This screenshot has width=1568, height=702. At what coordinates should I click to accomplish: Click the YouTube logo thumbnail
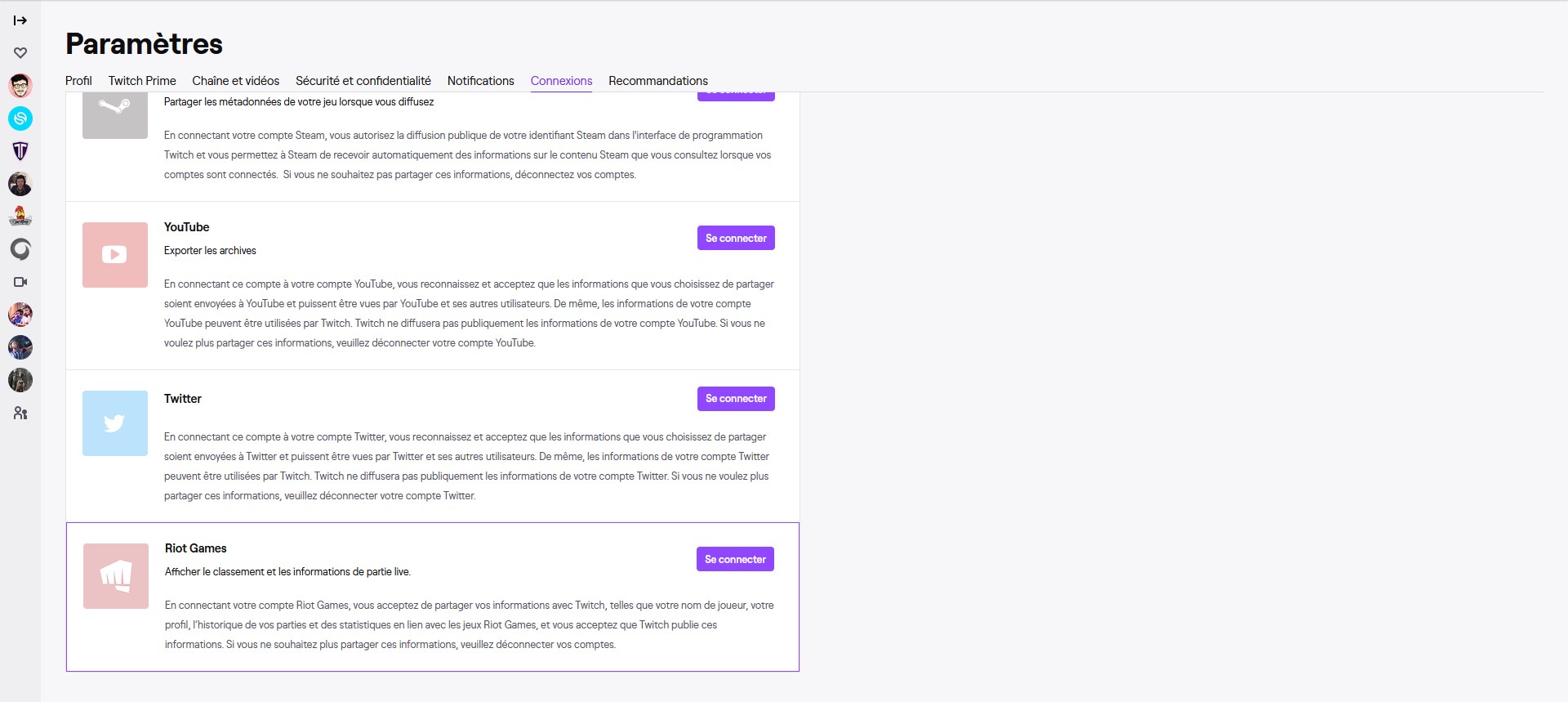[x=115, y=255]
